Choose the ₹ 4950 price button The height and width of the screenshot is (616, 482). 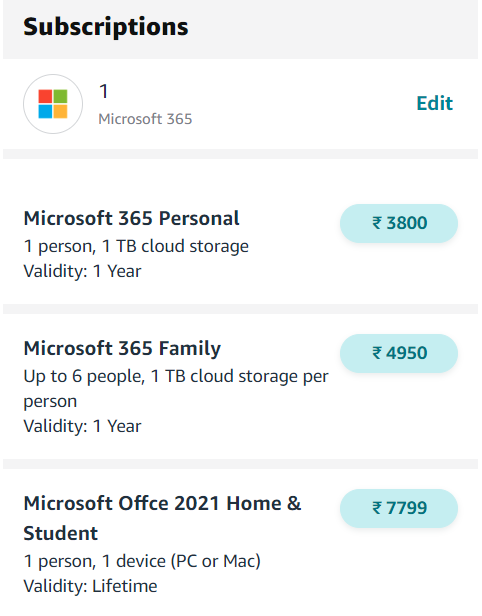[x=399, y=353]
